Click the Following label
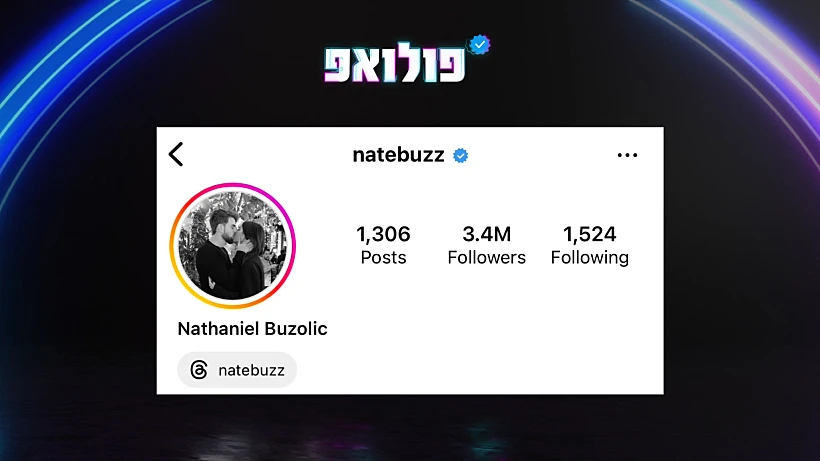 (x=589, y=258)
